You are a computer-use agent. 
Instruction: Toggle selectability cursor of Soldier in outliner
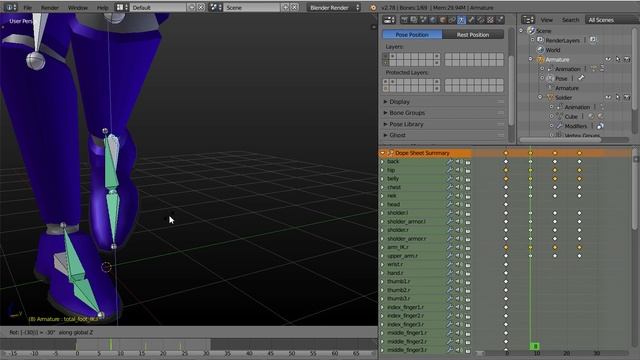pos(618,98)
